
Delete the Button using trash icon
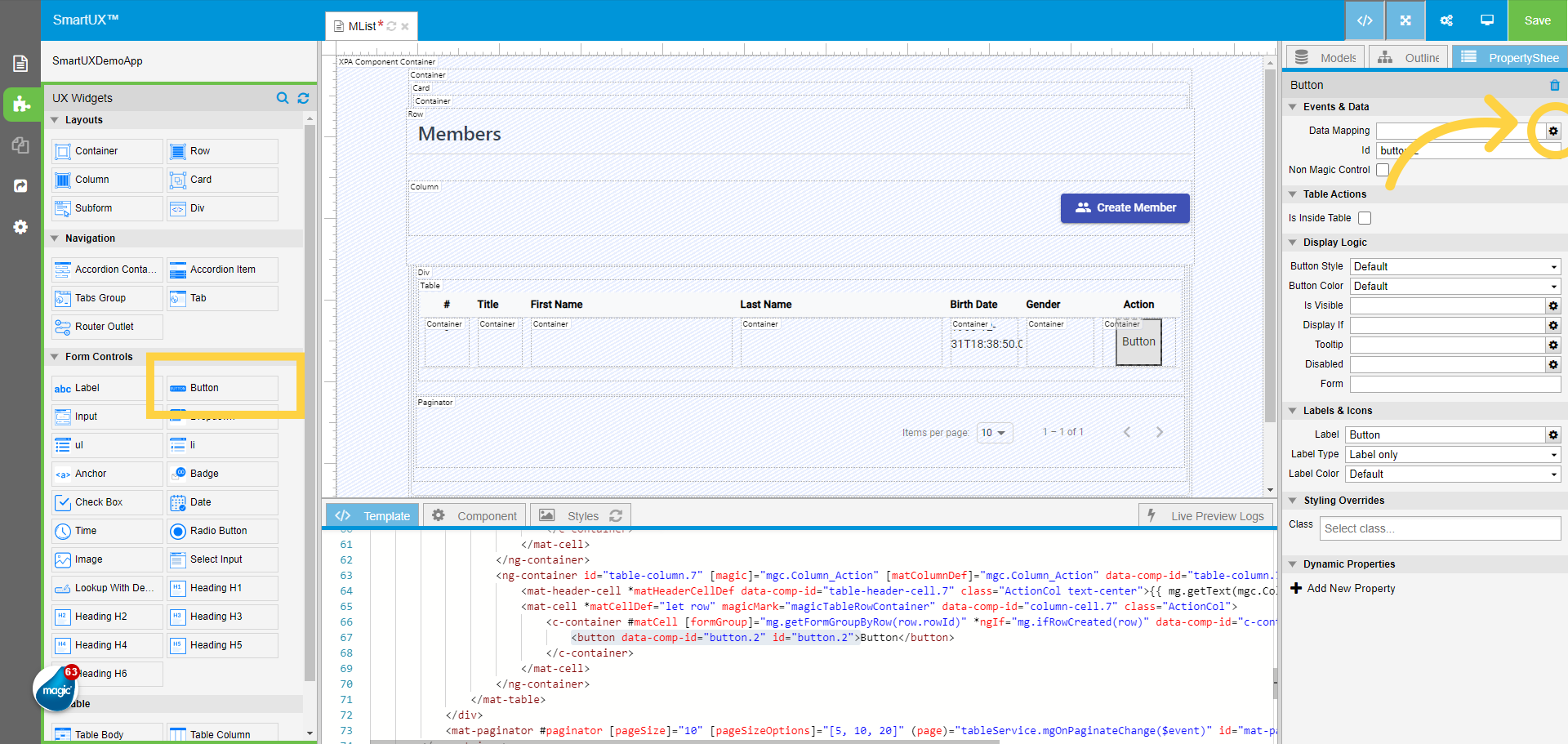1554,85
